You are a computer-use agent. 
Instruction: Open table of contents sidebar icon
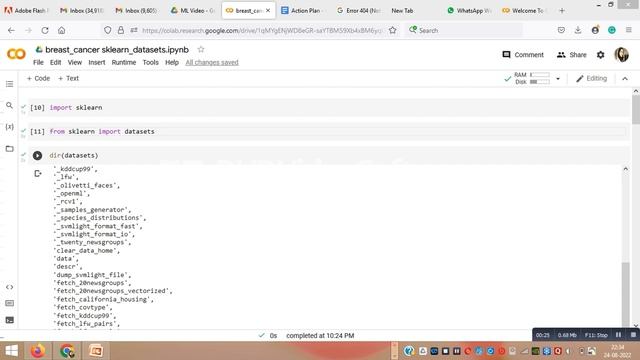pyautogui.click(x=9, y=84)
